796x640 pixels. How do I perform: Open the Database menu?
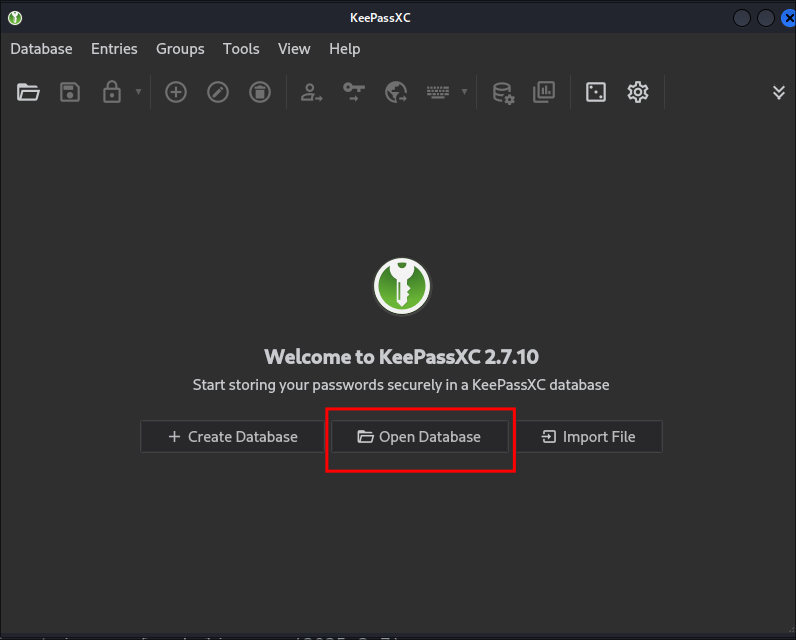click(x=41, y=49)
